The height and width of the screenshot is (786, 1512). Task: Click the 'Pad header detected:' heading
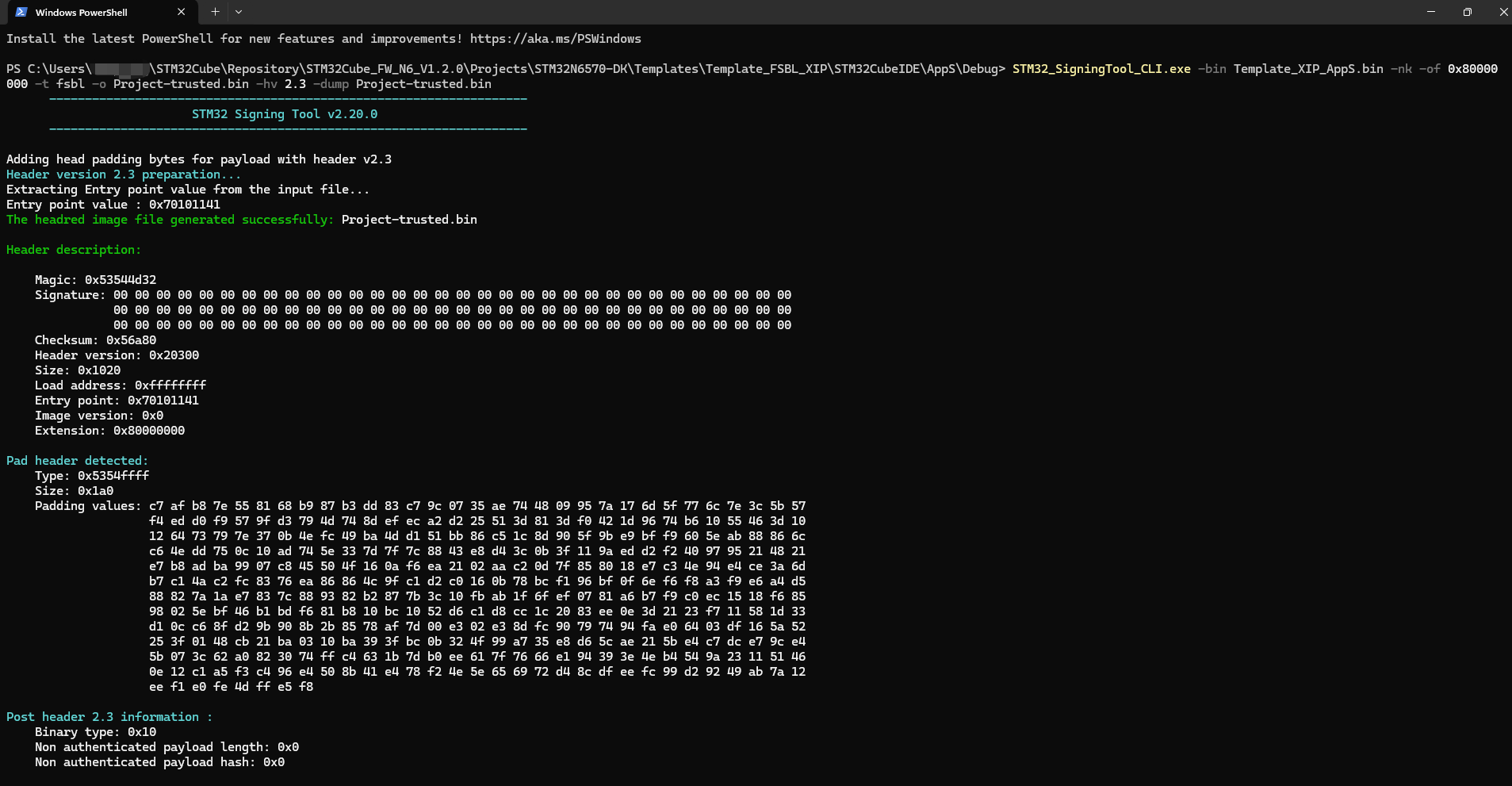click(x=77, y=461)
